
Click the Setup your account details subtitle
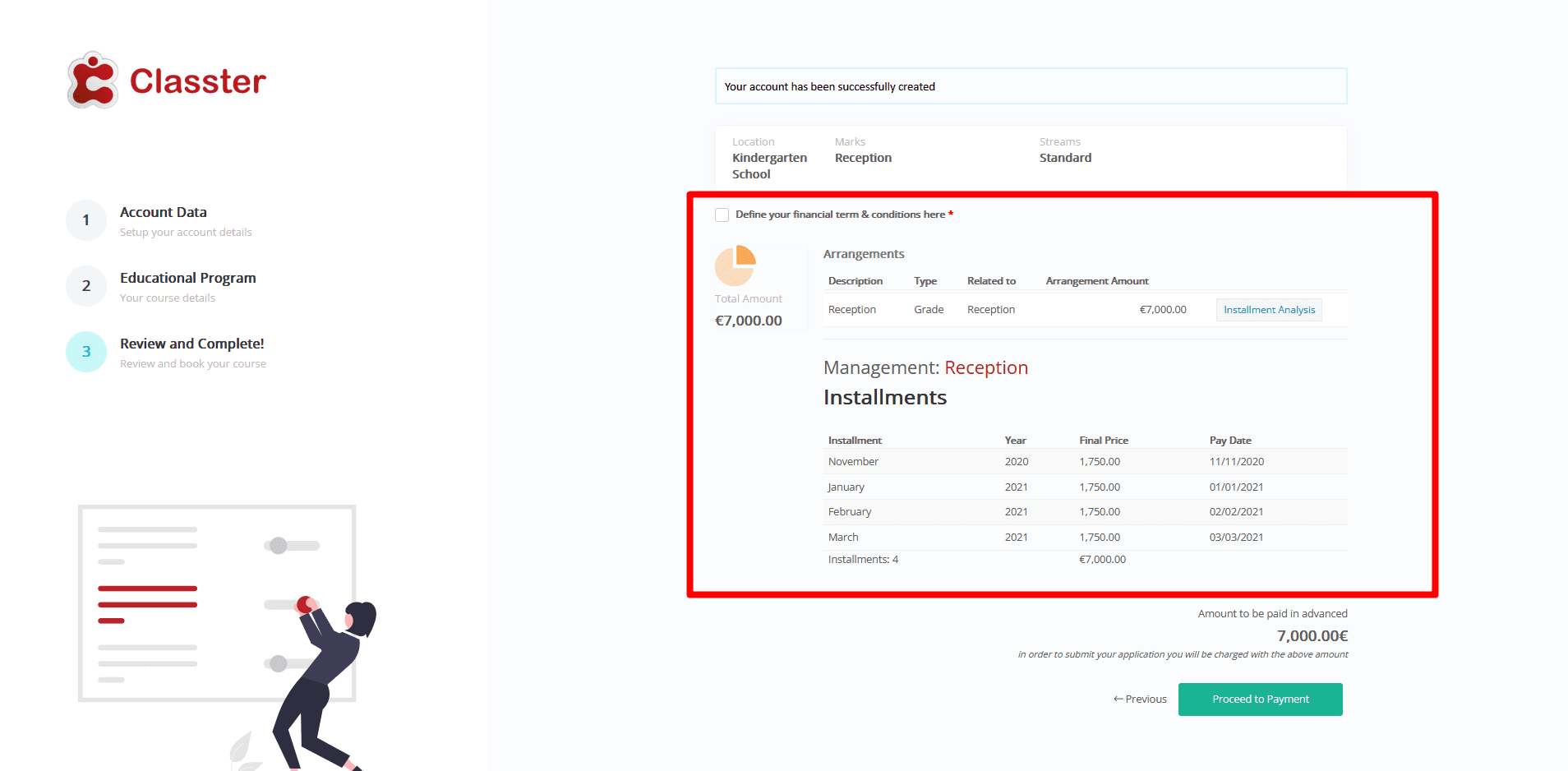point(186,233)
